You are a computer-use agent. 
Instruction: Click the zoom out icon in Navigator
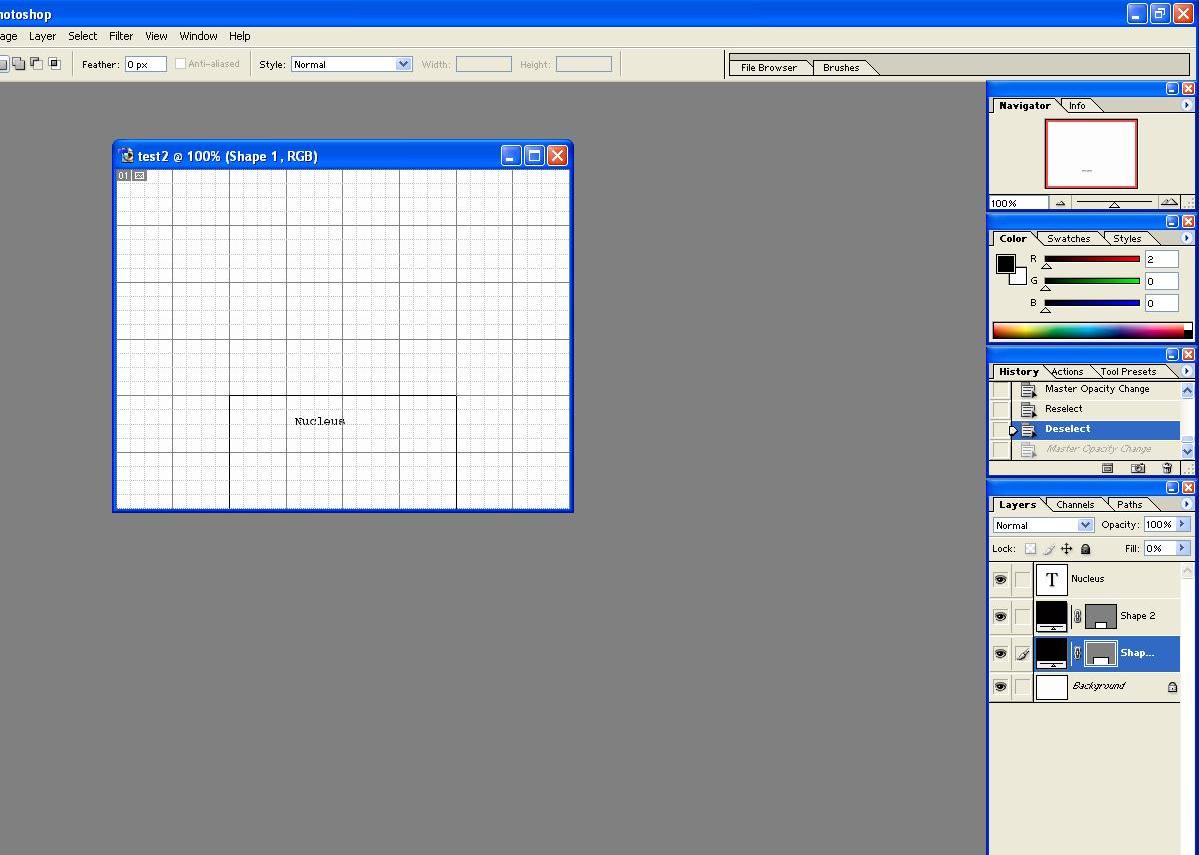1061,203
